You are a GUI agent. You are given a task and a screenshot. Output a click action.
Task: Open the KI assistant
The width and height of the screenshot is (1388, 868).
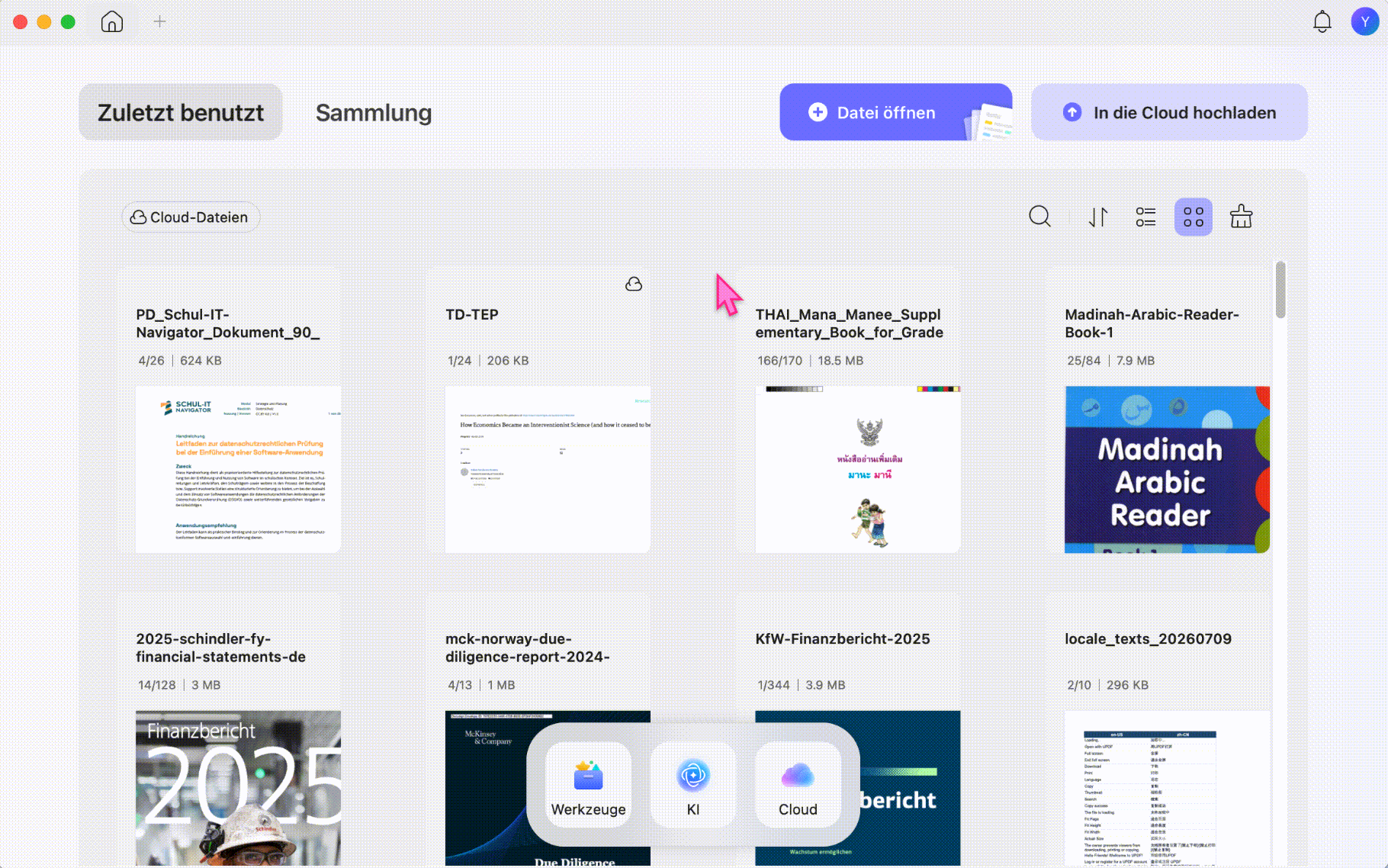[x=692, y=784]
